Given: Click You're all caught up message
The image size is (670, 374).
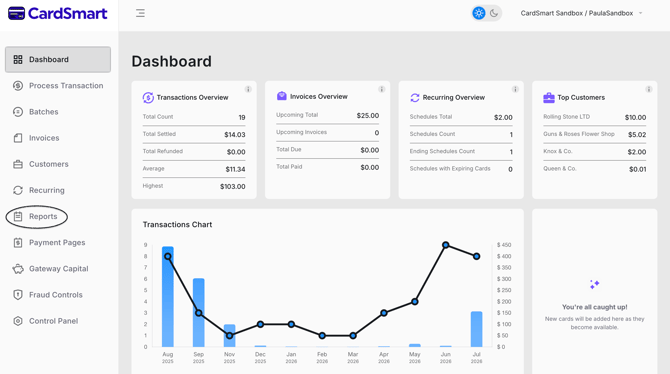Looking at the screenshot, I should point(594,307).
